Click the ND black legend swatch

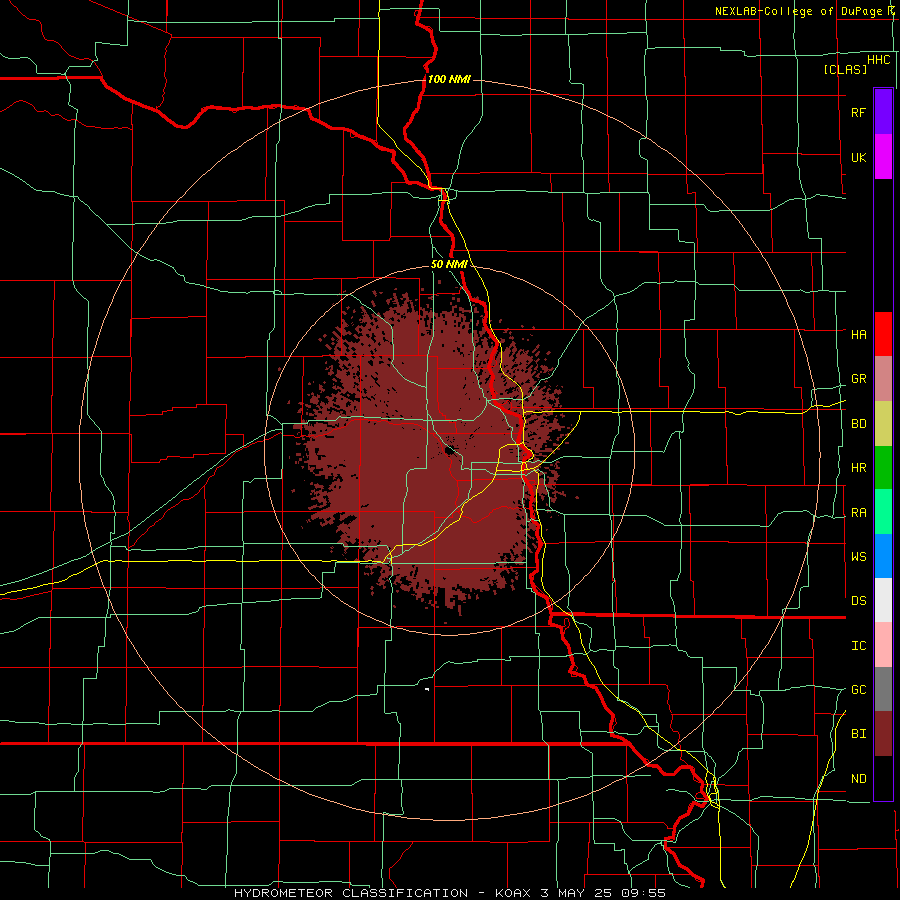[883, 778]
